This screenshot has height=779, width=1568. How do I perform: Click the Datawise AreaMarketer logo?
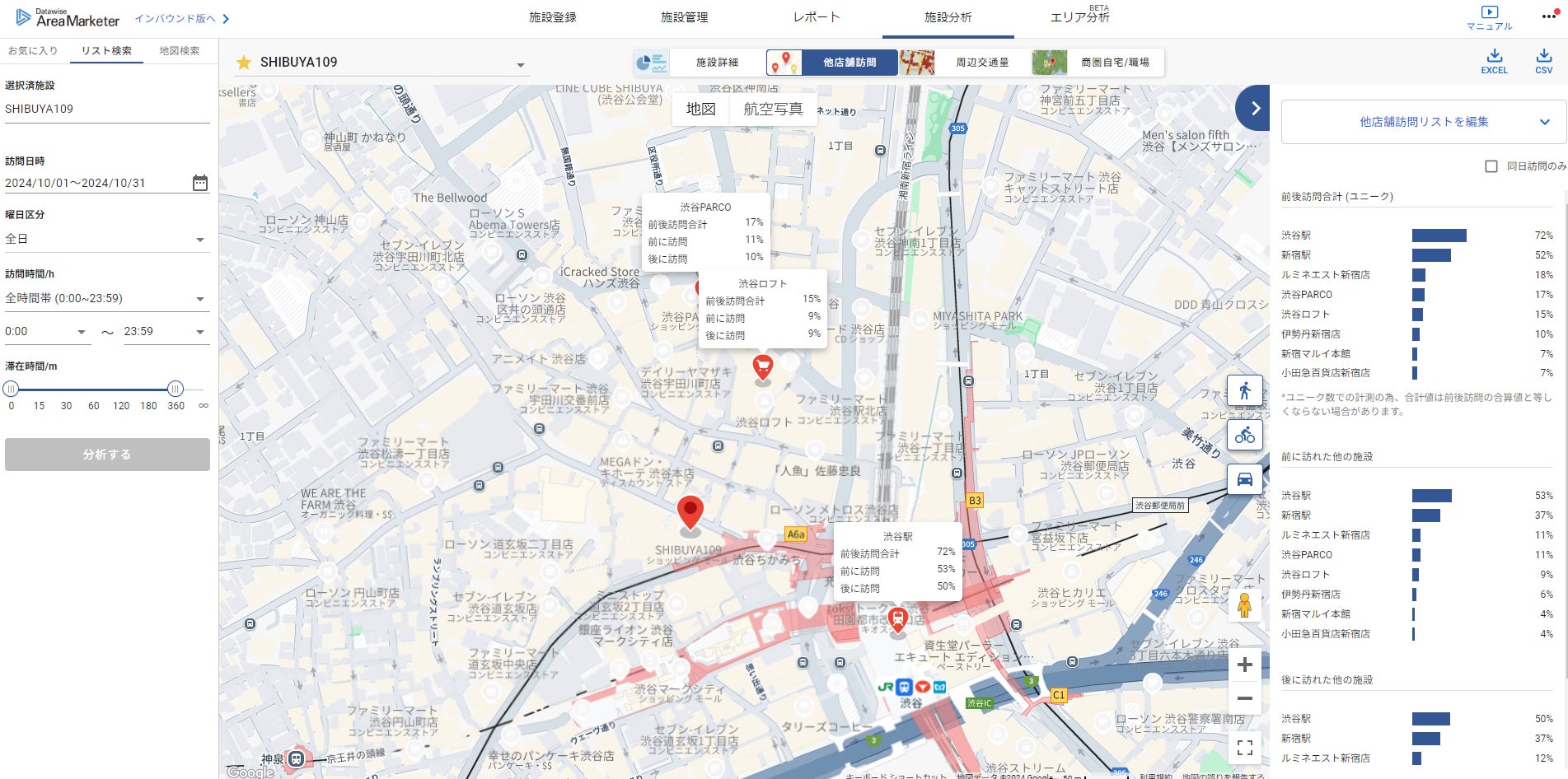coord(68,17)
